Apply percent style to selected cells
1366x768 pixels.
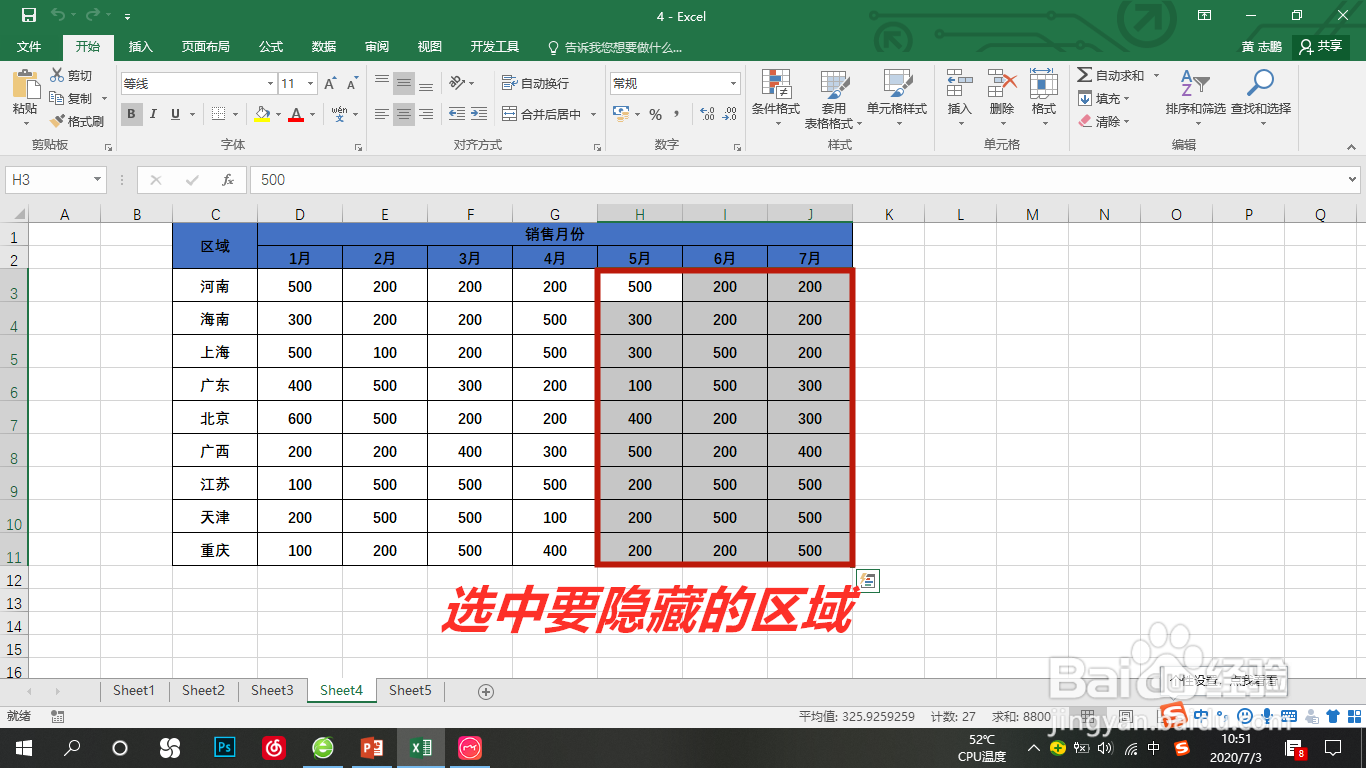(x=655, y=115)
